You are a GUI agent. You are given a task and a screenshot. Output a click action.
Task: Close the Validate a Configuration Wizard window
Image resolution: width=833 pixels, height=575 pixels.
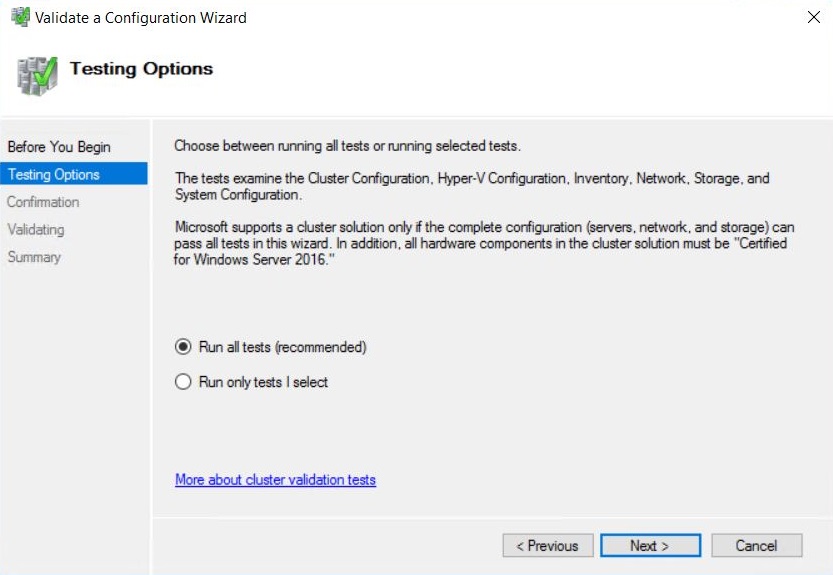[813, 17]
